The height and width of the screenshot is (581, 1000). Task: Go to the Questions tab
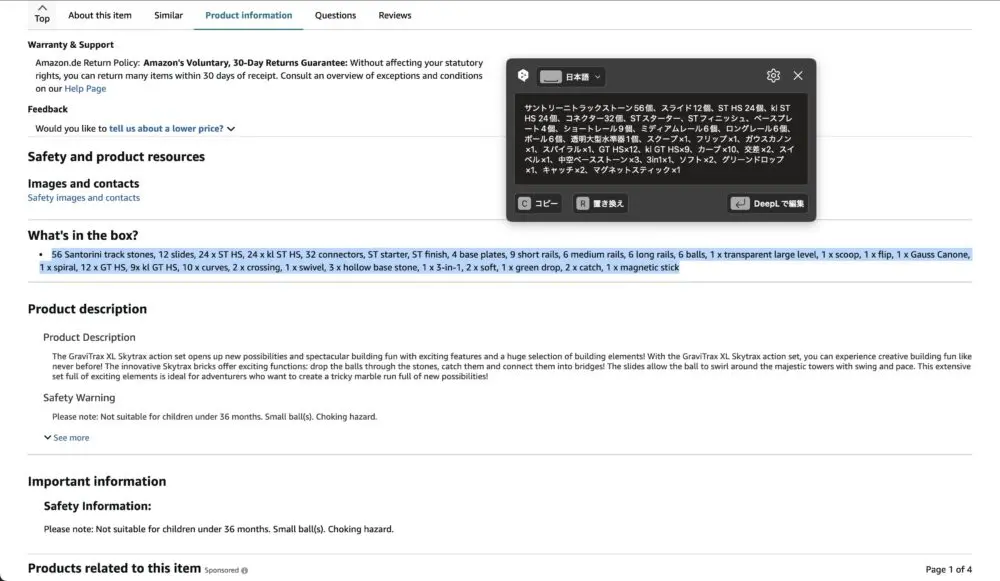pos(335,15)
